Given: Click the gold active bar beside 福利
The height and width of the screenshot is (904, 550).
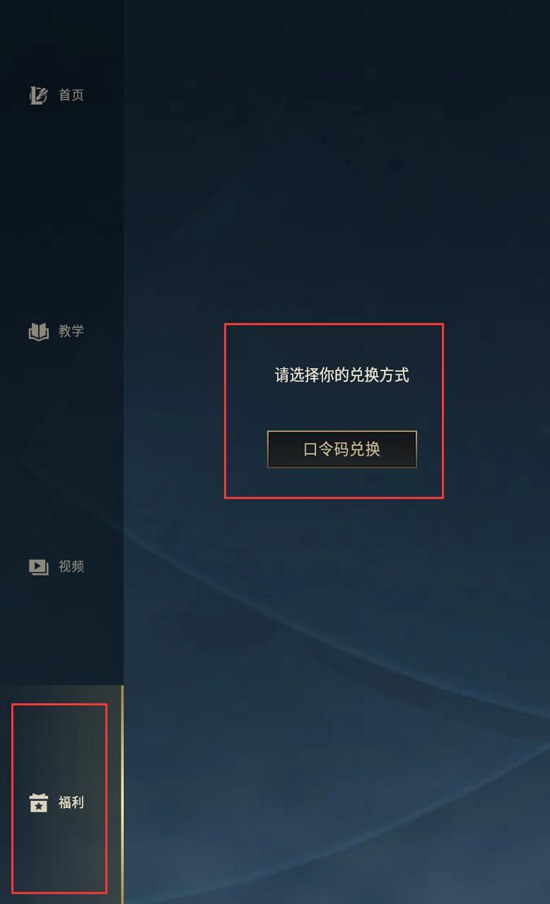Looking at the screenshot, I should [122, 794].
